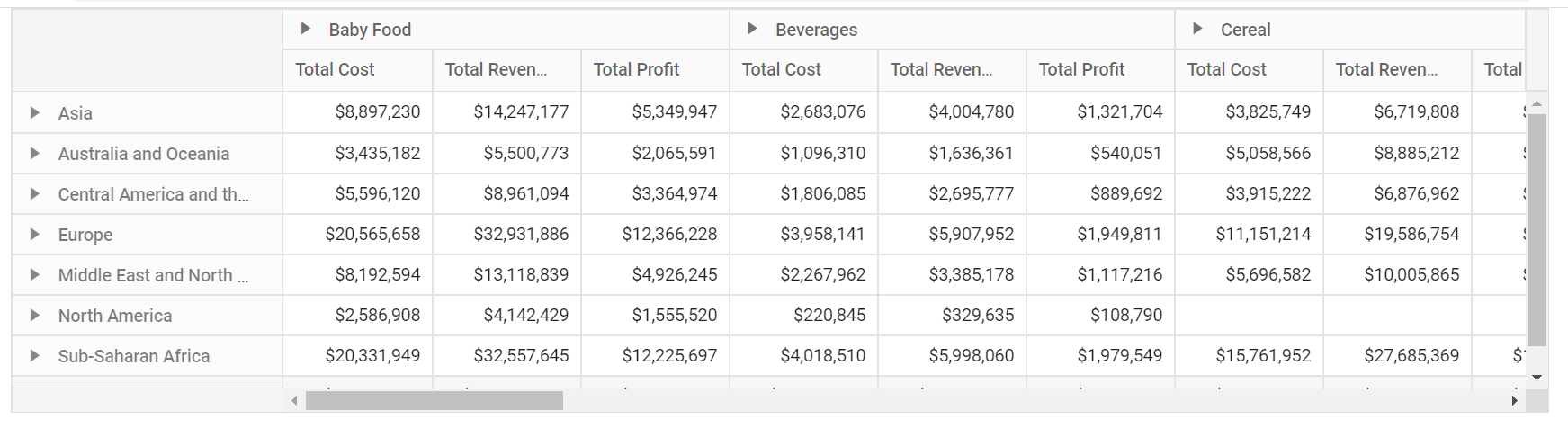Click the vertical scrollbar thumb

(x=1537, y=230)
